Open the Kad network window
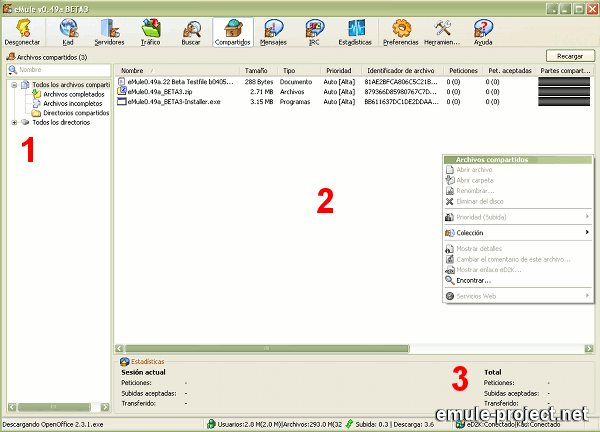This screenshot has width=600, height=432. click(x=68, y=32)
